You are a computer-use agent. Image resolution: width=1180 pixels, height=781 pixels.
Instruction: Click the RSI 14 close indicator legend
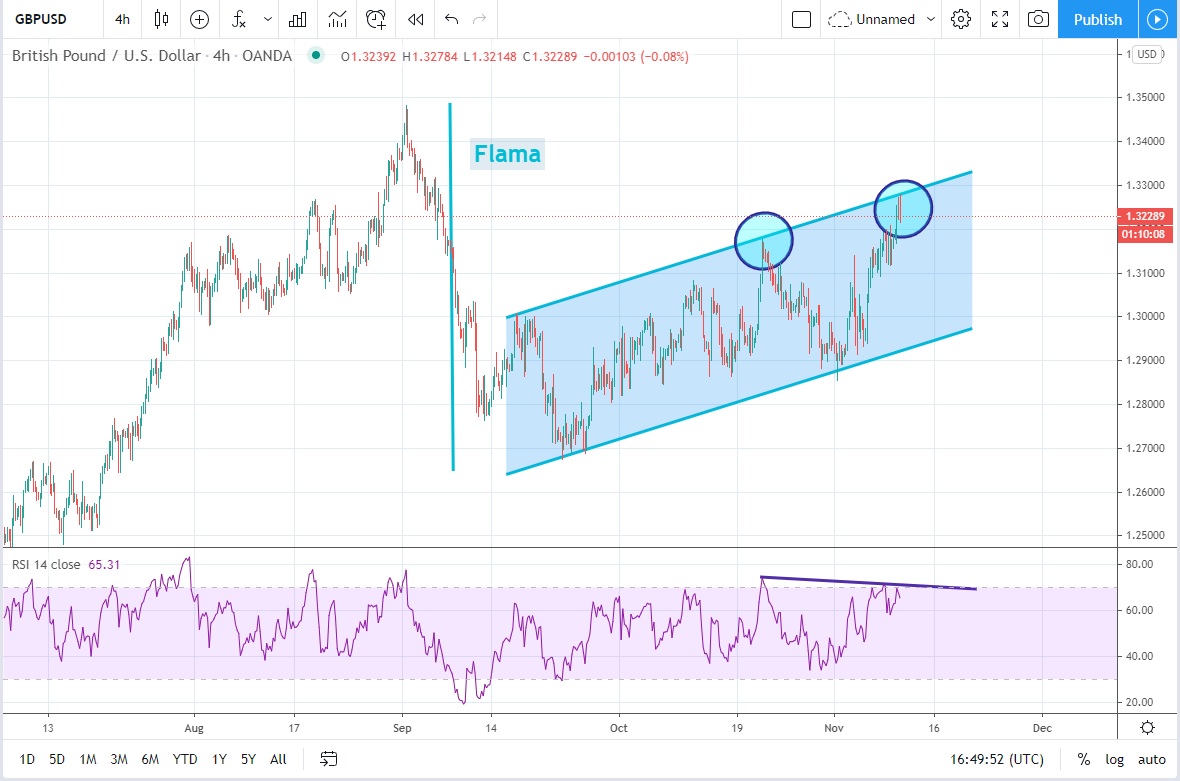pyautogui.click(x=46, y=564)
